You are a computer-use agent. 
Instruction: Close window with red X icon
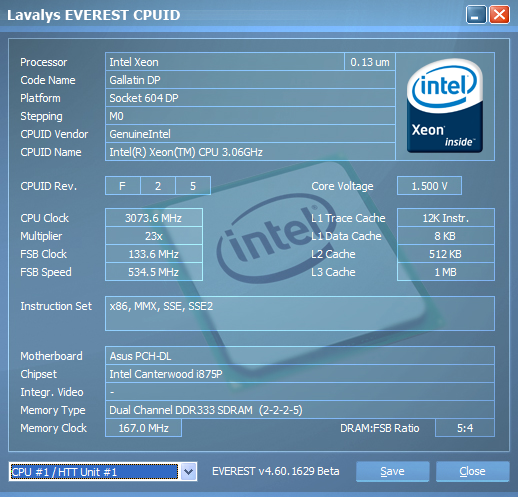tap(499, 15)
